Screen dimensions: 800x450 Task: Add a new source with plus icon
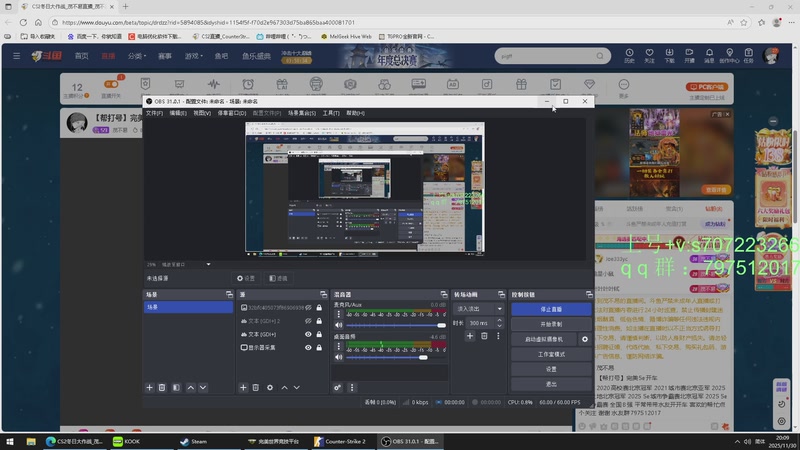[x=243, y=388]
